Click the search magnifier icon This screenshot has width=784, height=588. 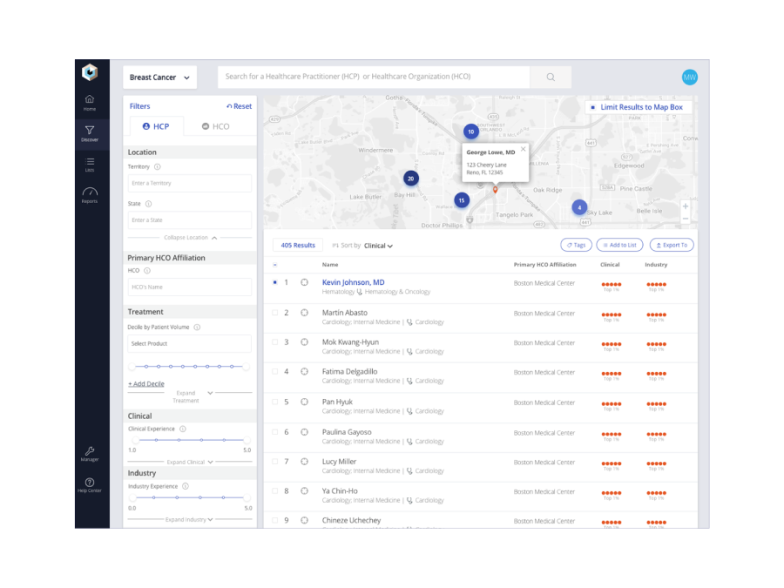[550, 77]
